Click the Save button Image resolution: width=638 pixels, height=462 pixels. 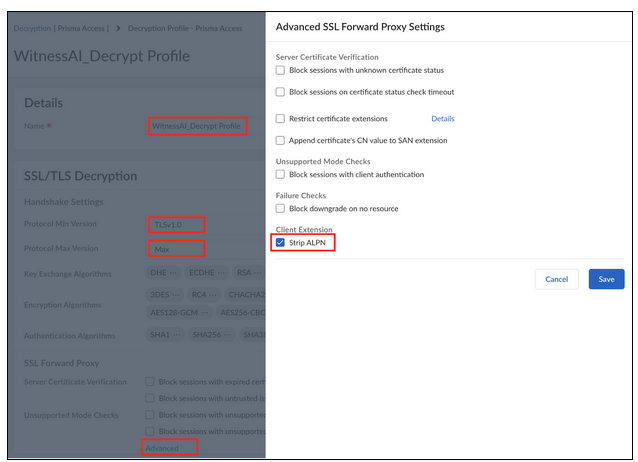606,279
